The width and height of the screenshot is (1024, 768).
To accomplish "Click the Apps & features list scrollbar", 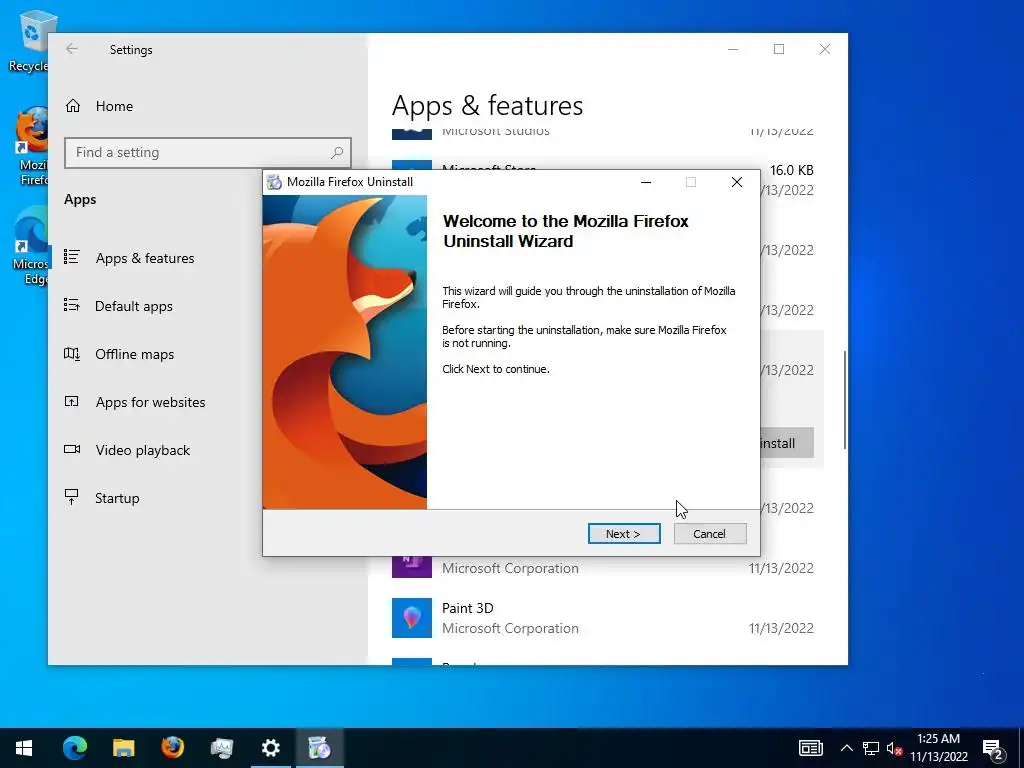I will point(844,400).
